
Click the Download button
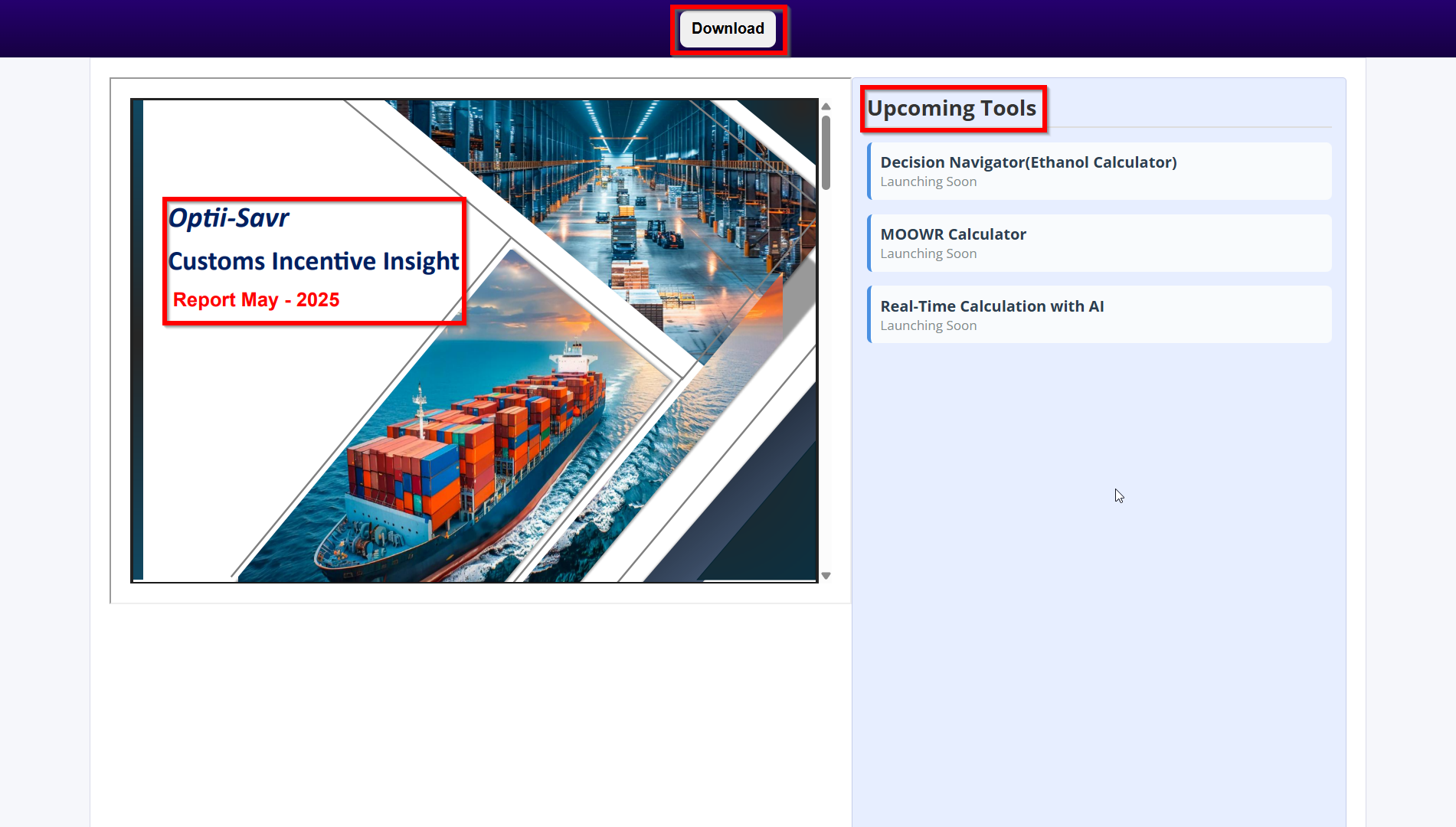tap(728, 29)
